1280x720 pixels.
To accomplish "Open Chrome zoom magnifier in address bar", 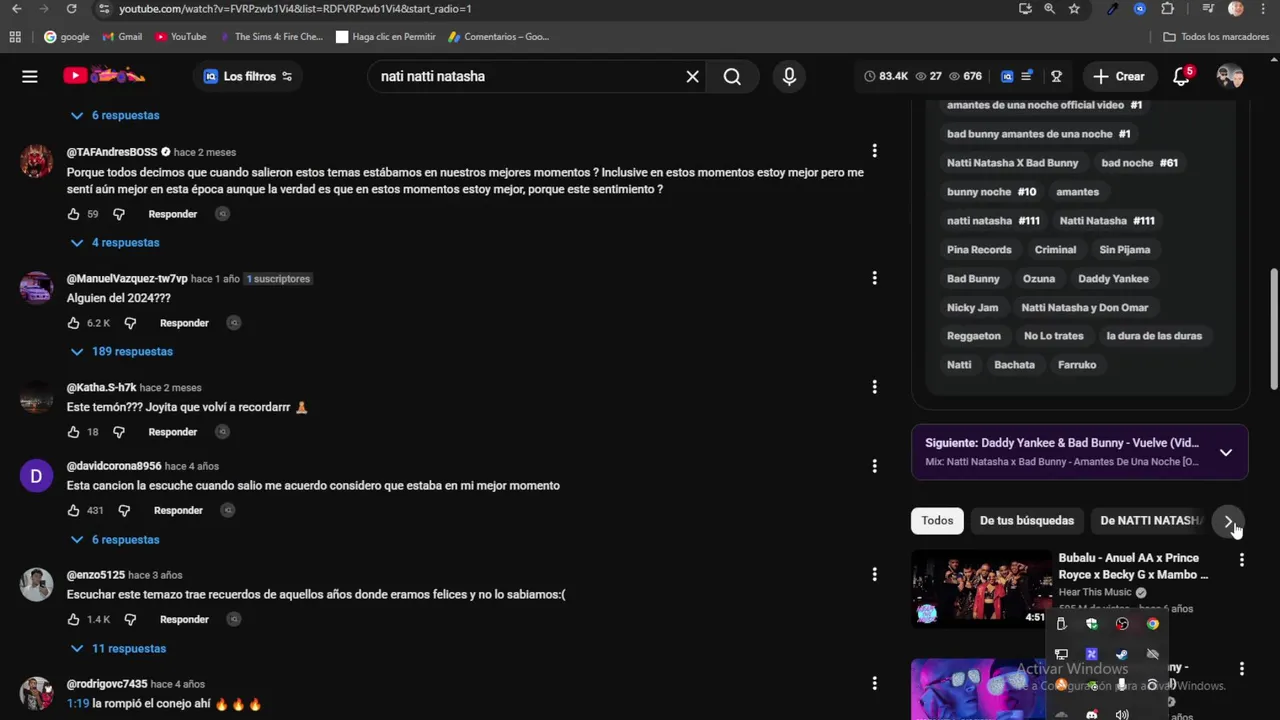I will click(1049, 9).
